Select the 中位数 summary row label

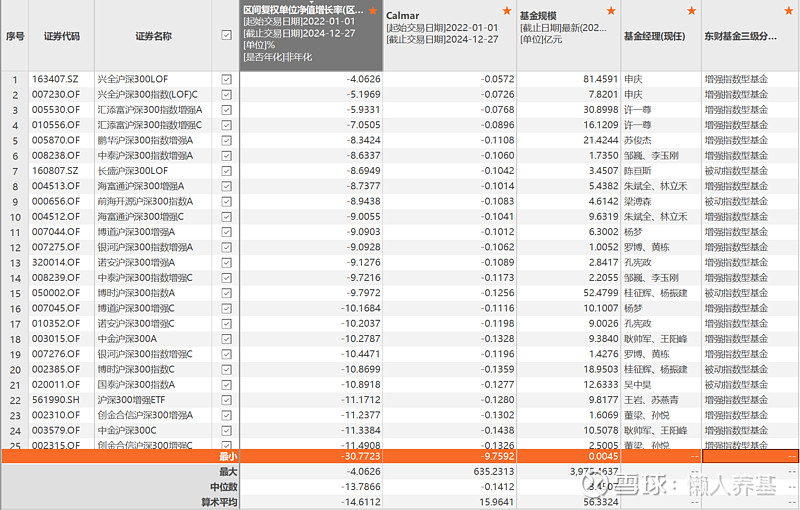pyautogui.click(x=223, y=487)
